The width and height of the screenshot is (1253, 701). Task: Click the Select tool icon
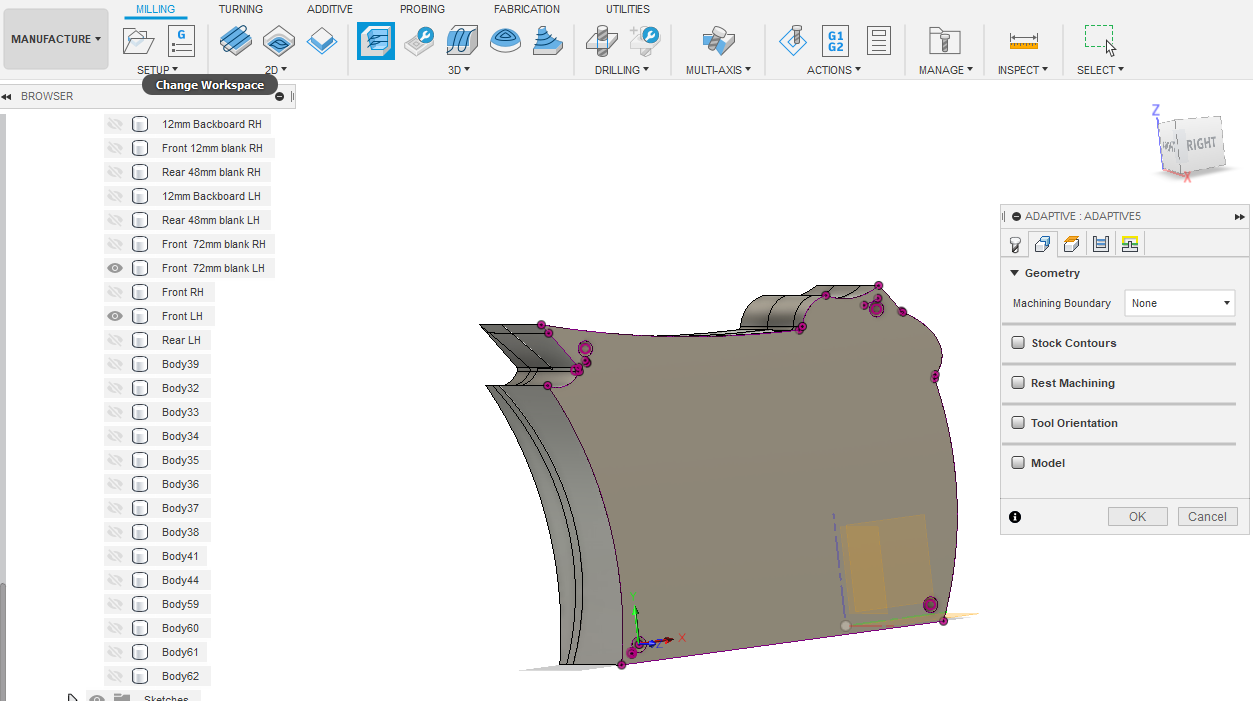[1099, 41]
